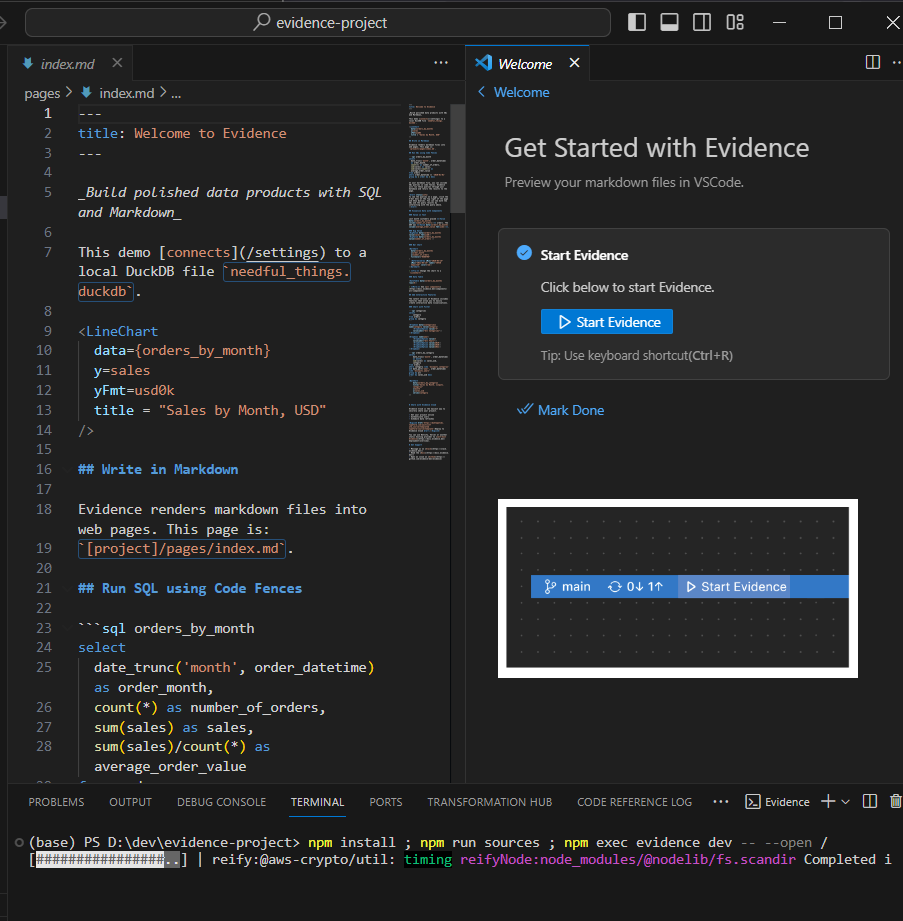Open Customize Layout icon in title bar
This screenshot has width=903, height=921.
(x=735, y=22)
